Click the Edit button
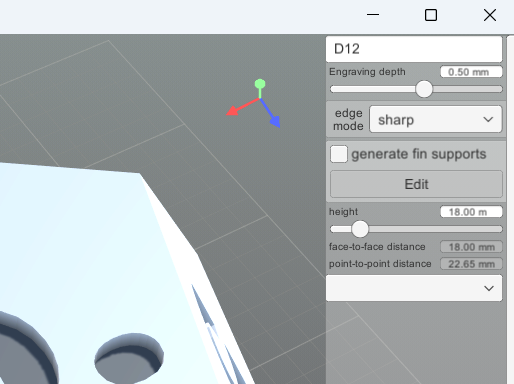 click(416, 184)
